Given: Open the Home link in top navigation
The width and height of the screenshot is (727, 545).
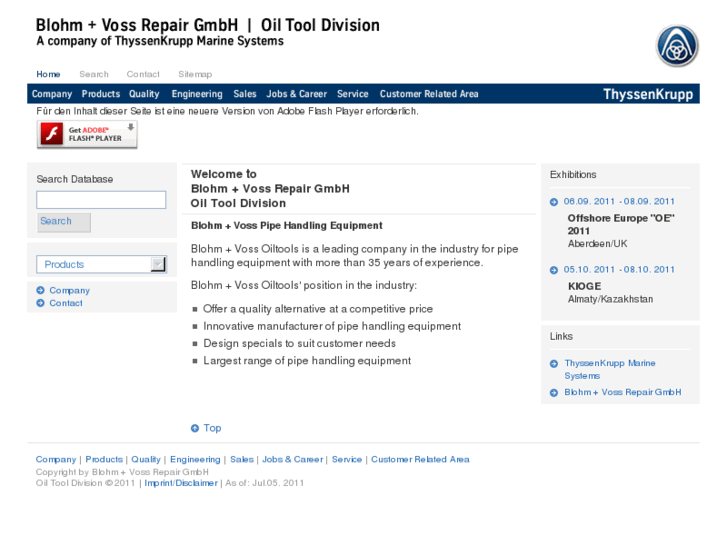Looking at the screenshot, I should [48, 74].
